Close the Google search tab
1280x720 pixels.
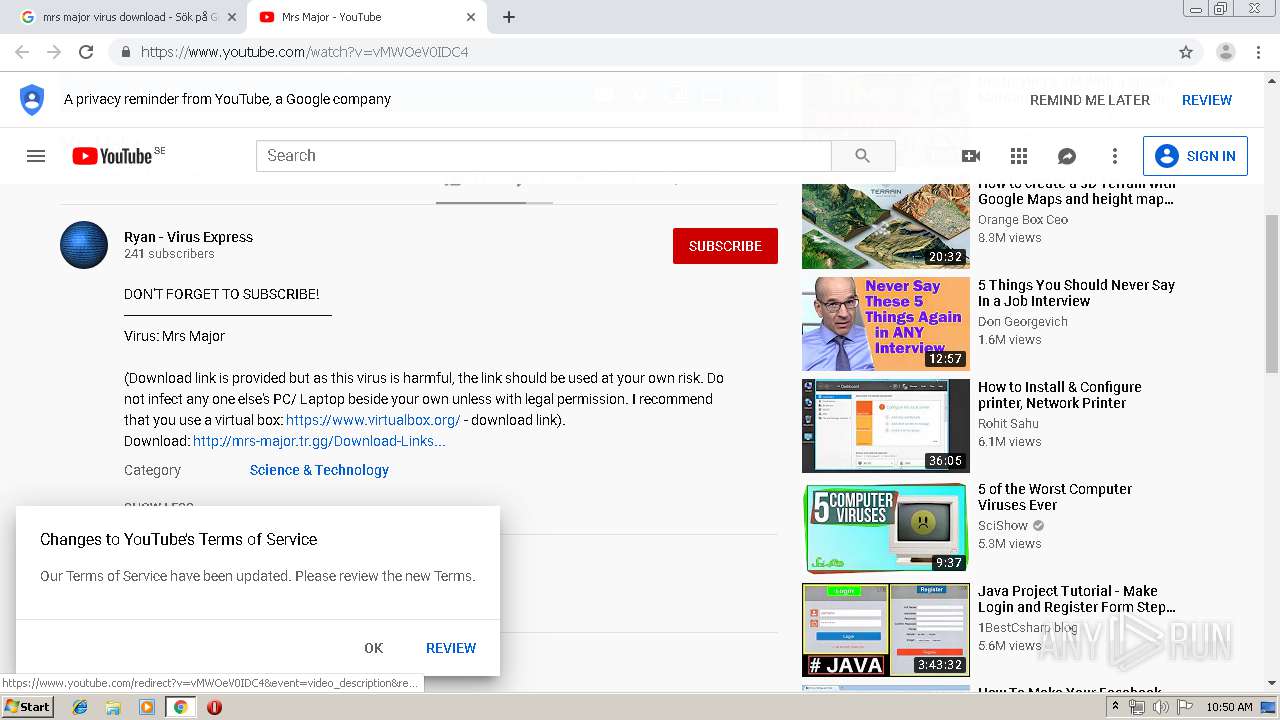pos(232,17)
